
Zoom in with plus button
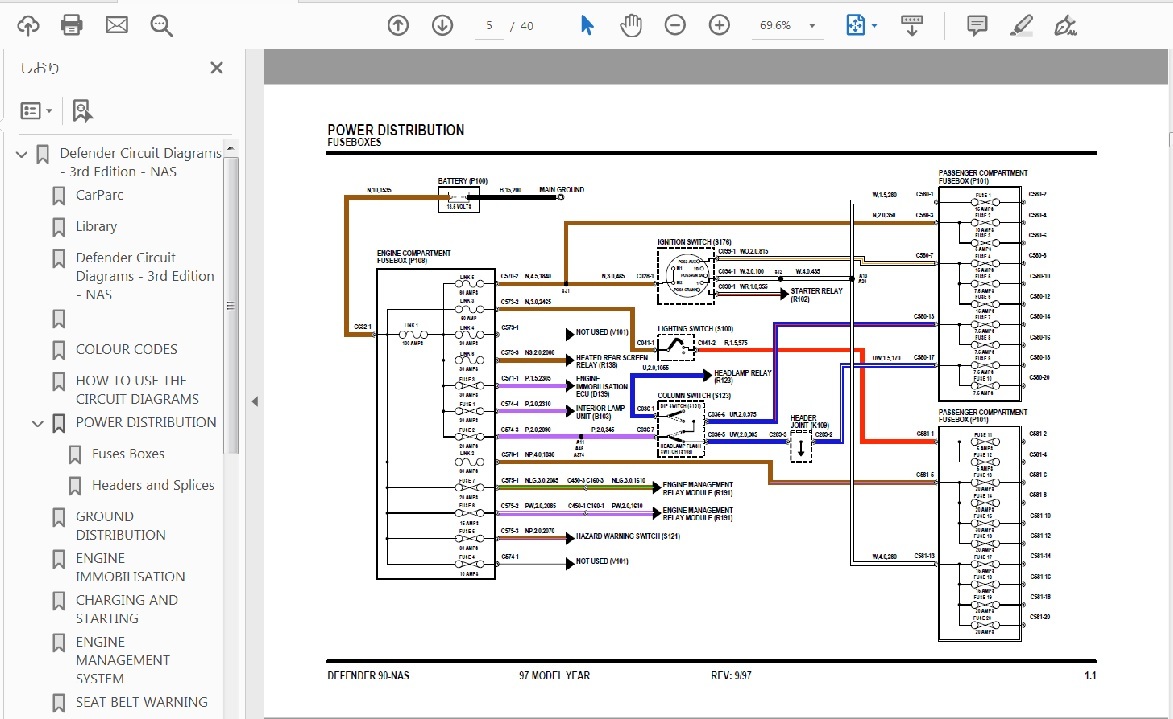click(719, 25)
